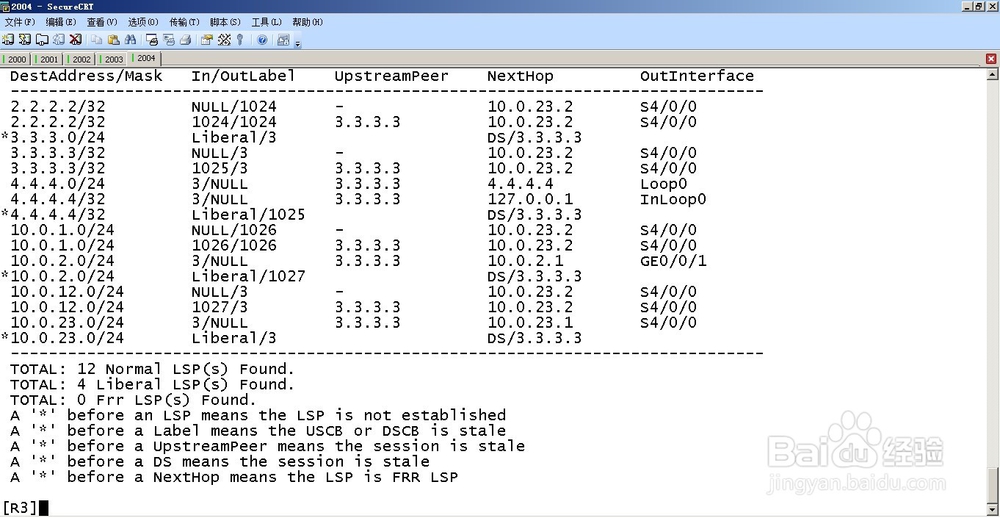Open the 帮助(H) menu
The width and height of the screenshot is (1000, 518).
pos(307,22)
